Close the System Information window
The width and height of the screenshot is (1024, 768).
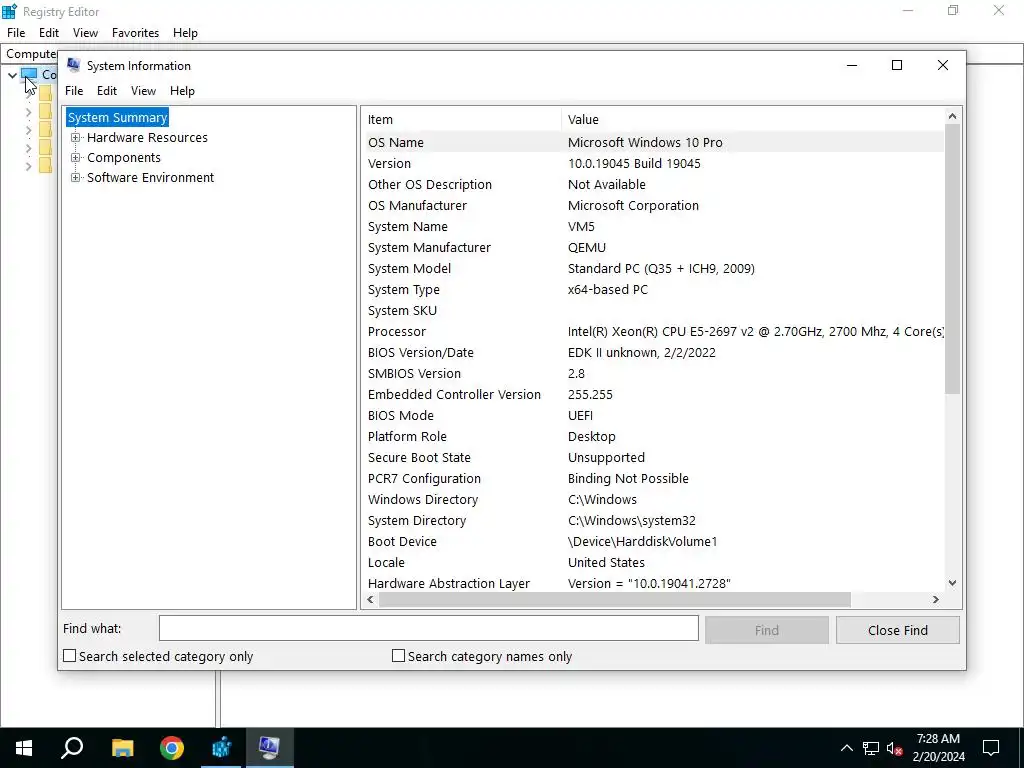(x=942, y=65)
